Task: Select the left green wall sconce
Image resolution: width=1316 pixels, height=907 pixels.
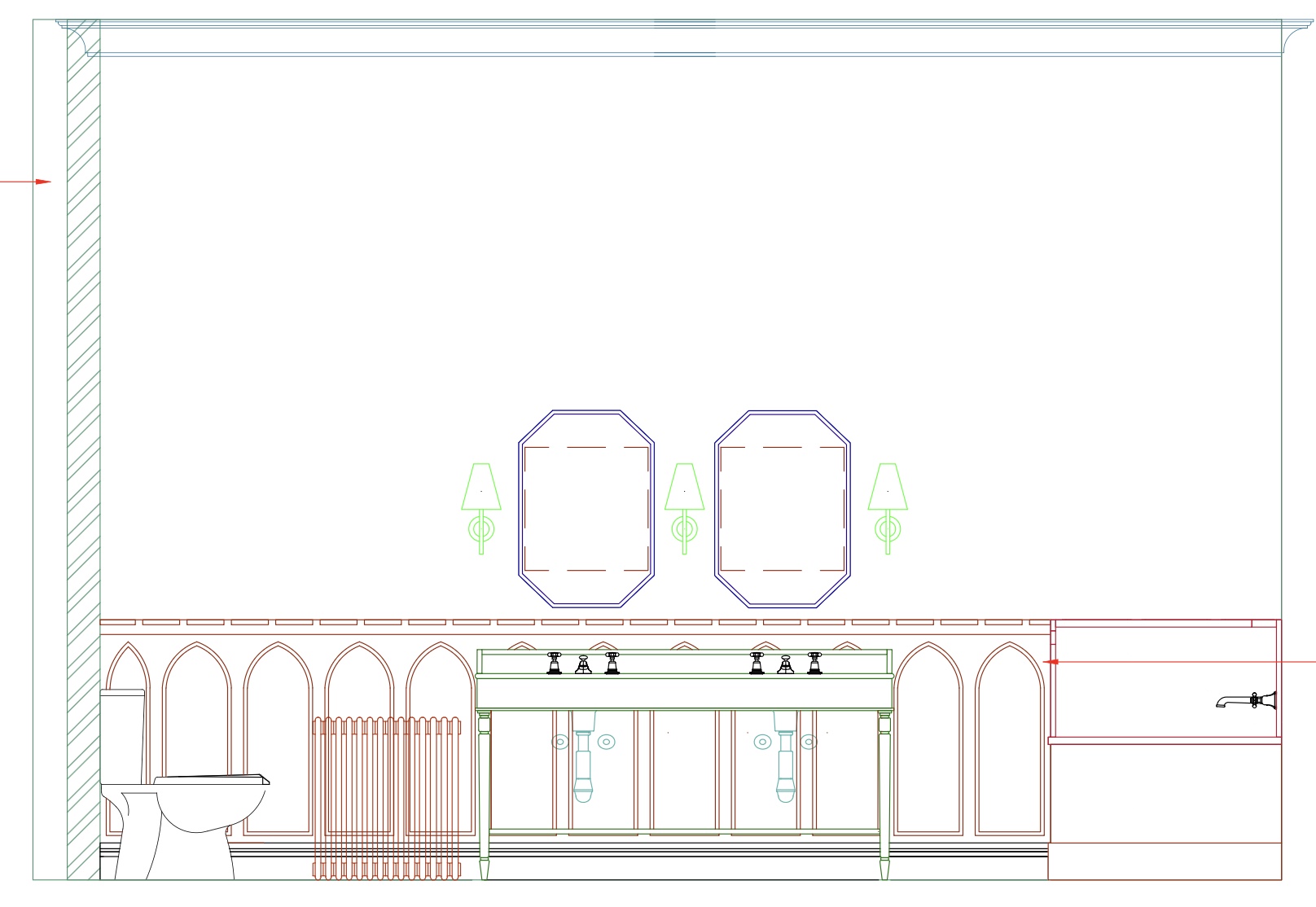Action: tap(481, 508)
